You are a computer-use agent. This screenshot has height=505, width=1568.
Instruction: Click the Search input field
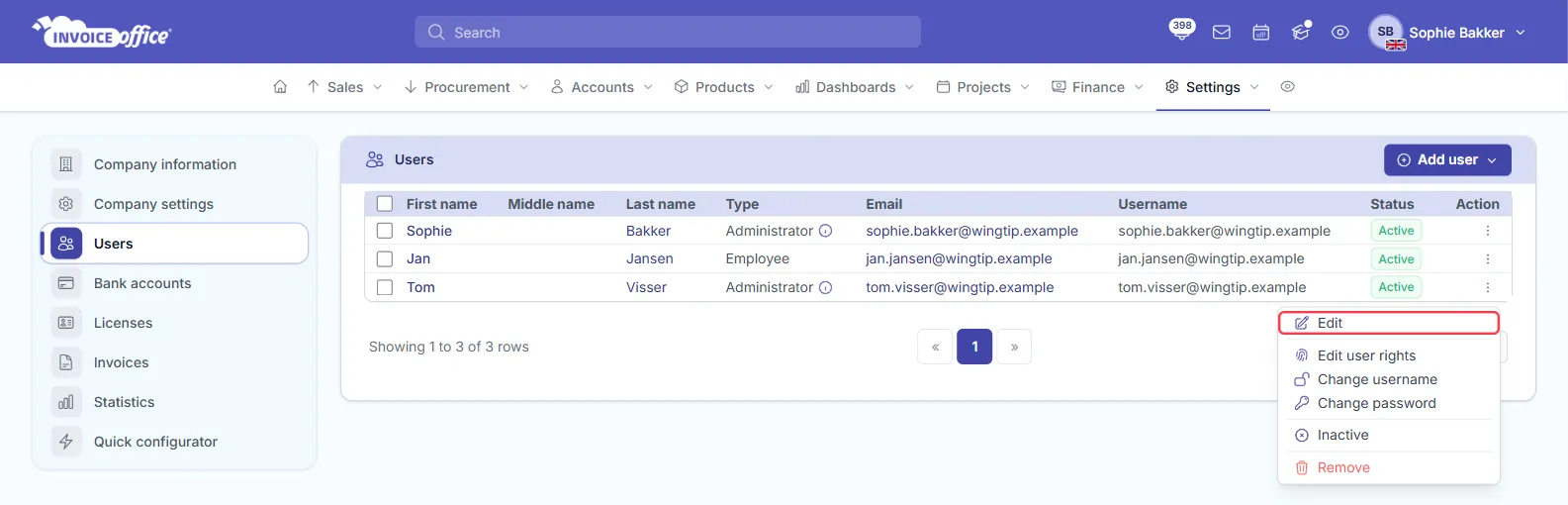click(668, 32)
